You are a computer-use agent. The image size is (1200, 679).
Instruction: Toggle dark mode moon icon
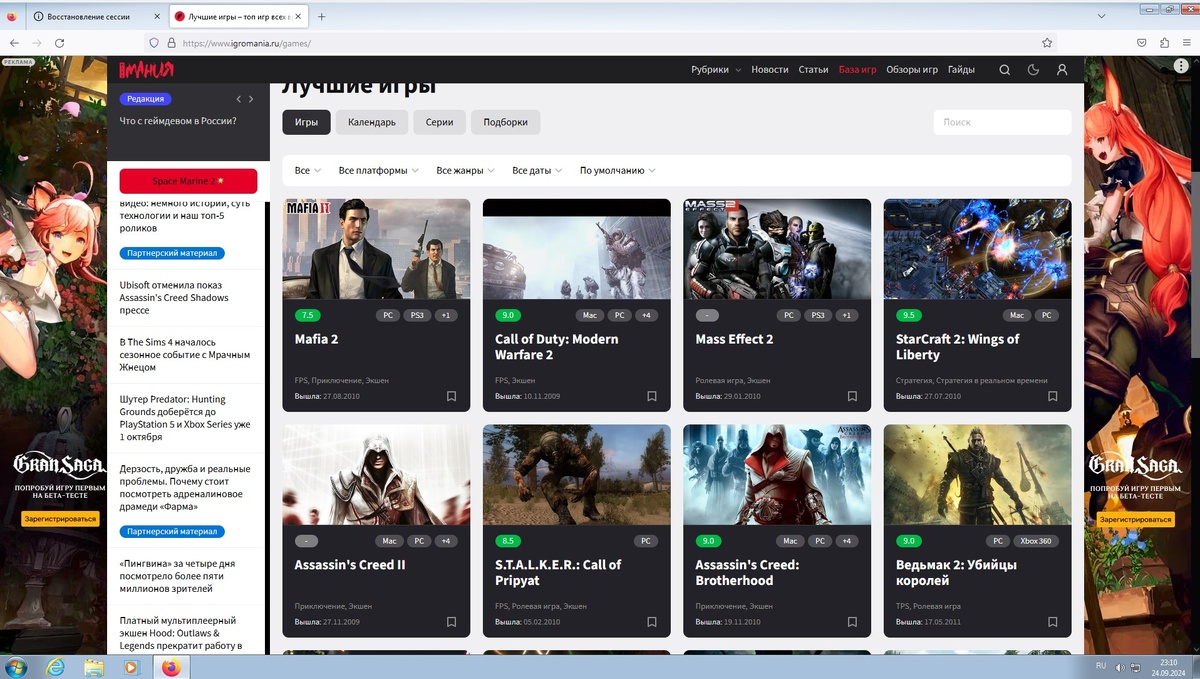tap(1033, 70)
